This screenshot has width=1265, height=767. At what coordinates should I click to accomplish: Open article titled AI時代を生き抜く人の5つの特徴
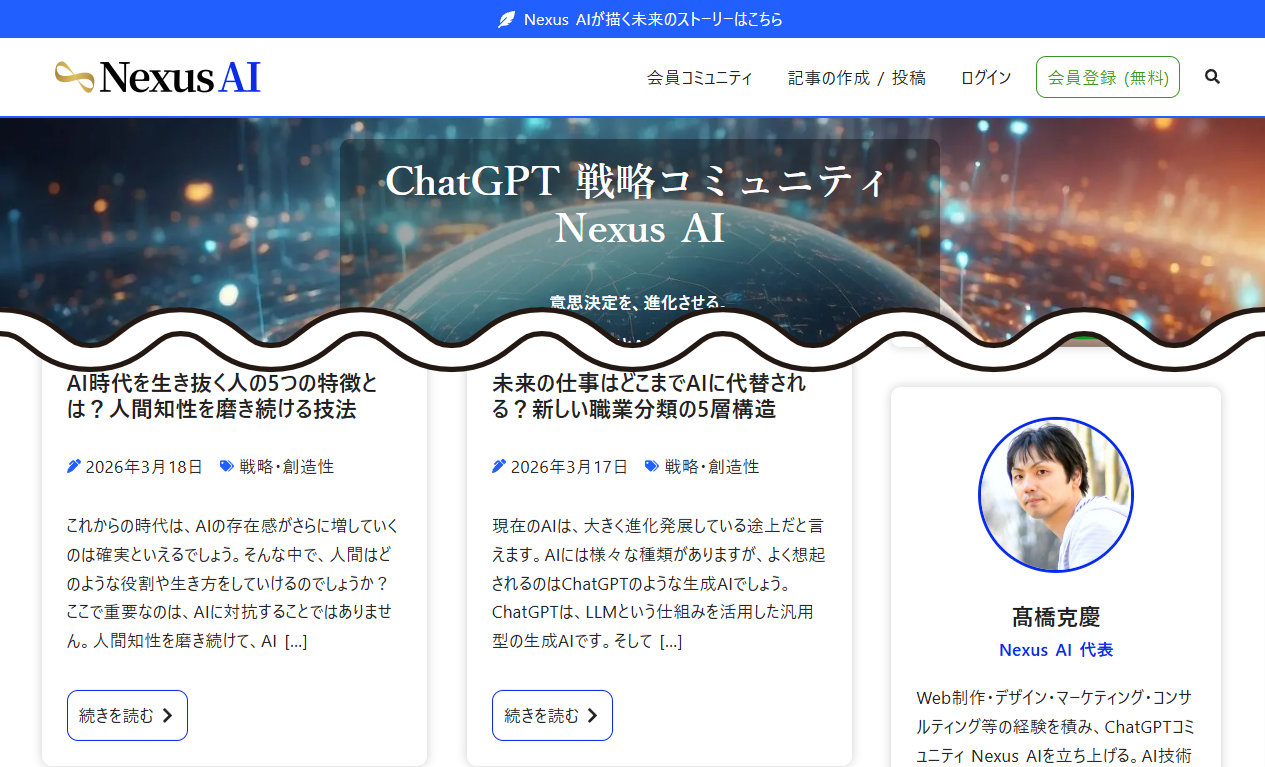click(222, 396)
